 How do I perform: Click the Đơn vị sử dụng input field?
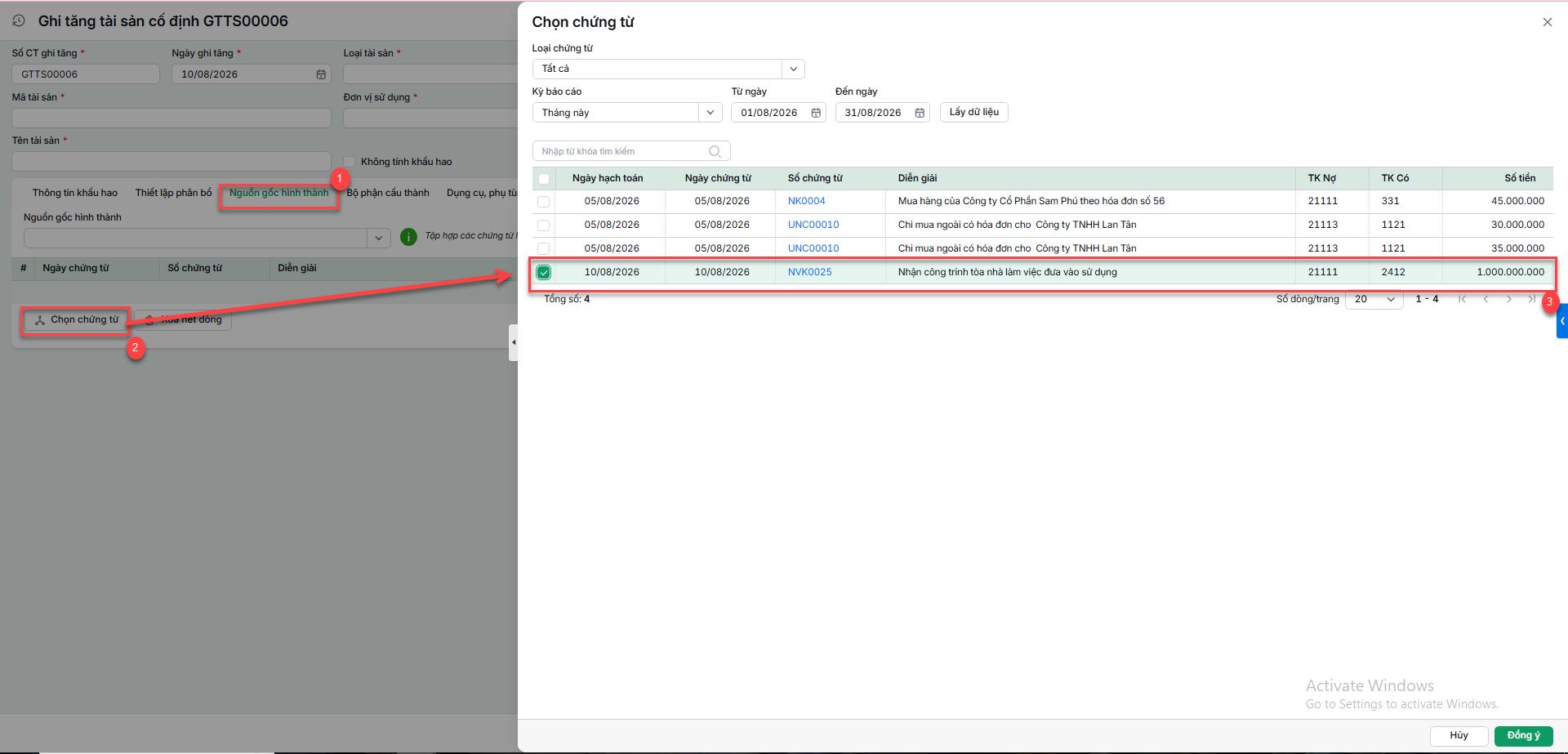click(x=430, y=118)
